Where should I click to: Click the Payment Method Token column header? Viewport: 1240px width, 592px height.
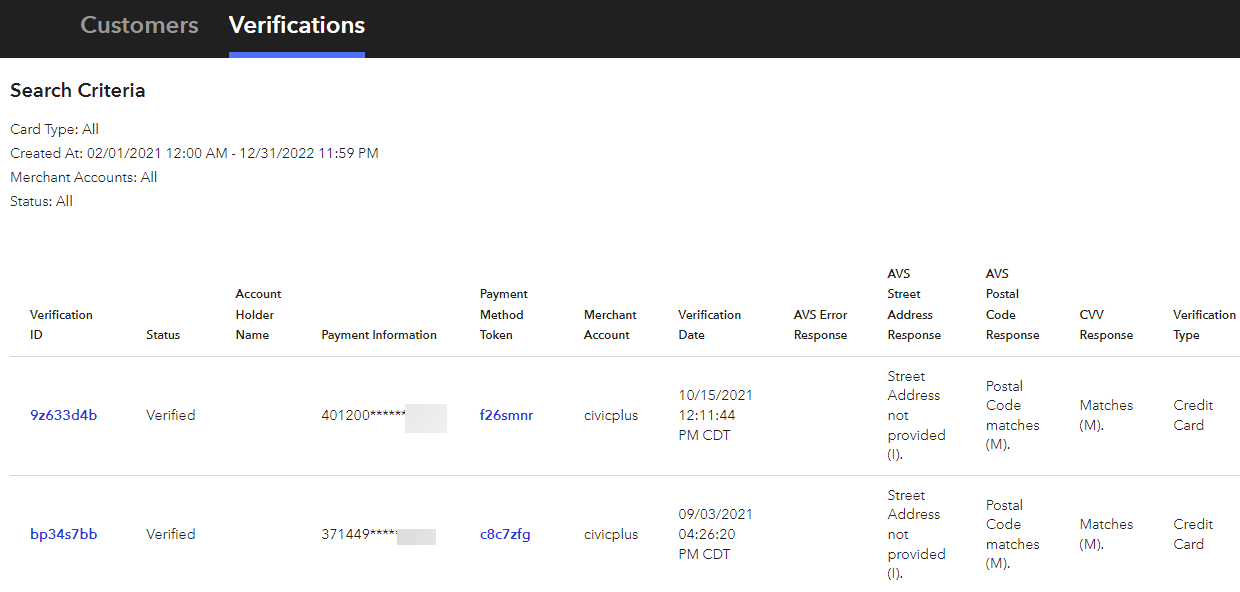tap(504, 314)
